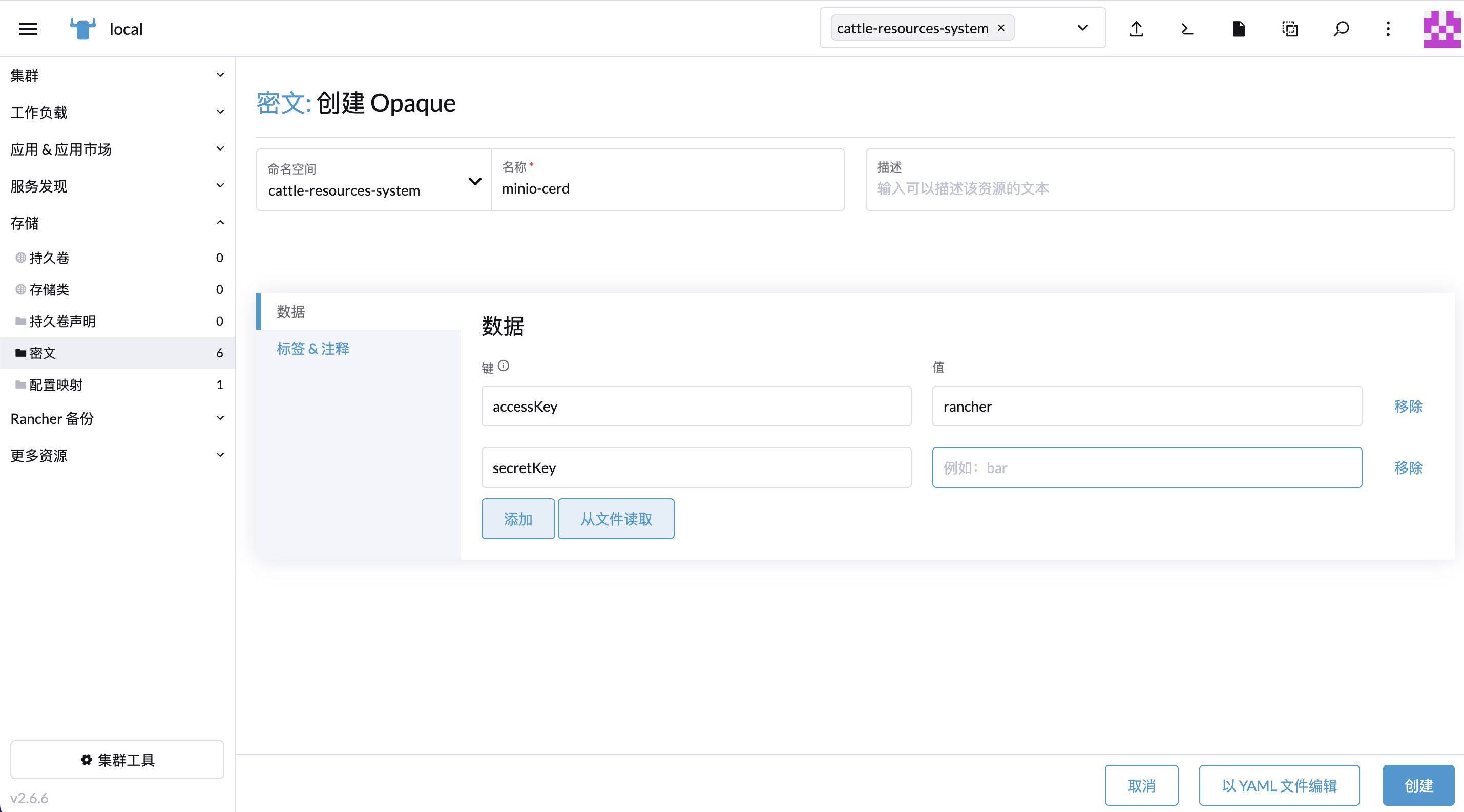Open the three-dot more options menu

point(1388,28)
